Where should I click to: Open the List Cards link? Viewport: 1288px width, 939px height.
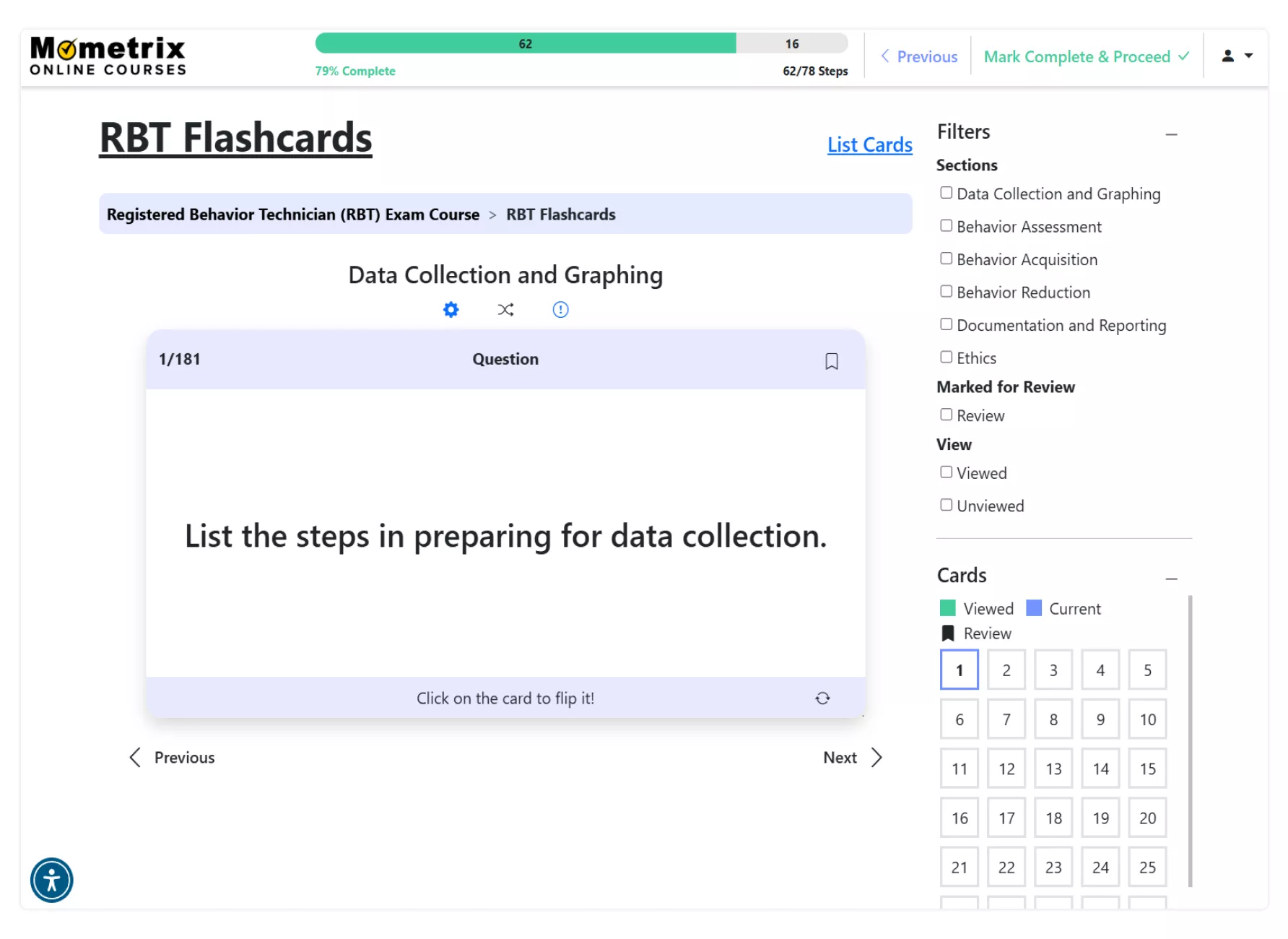[x=869, y=145]
